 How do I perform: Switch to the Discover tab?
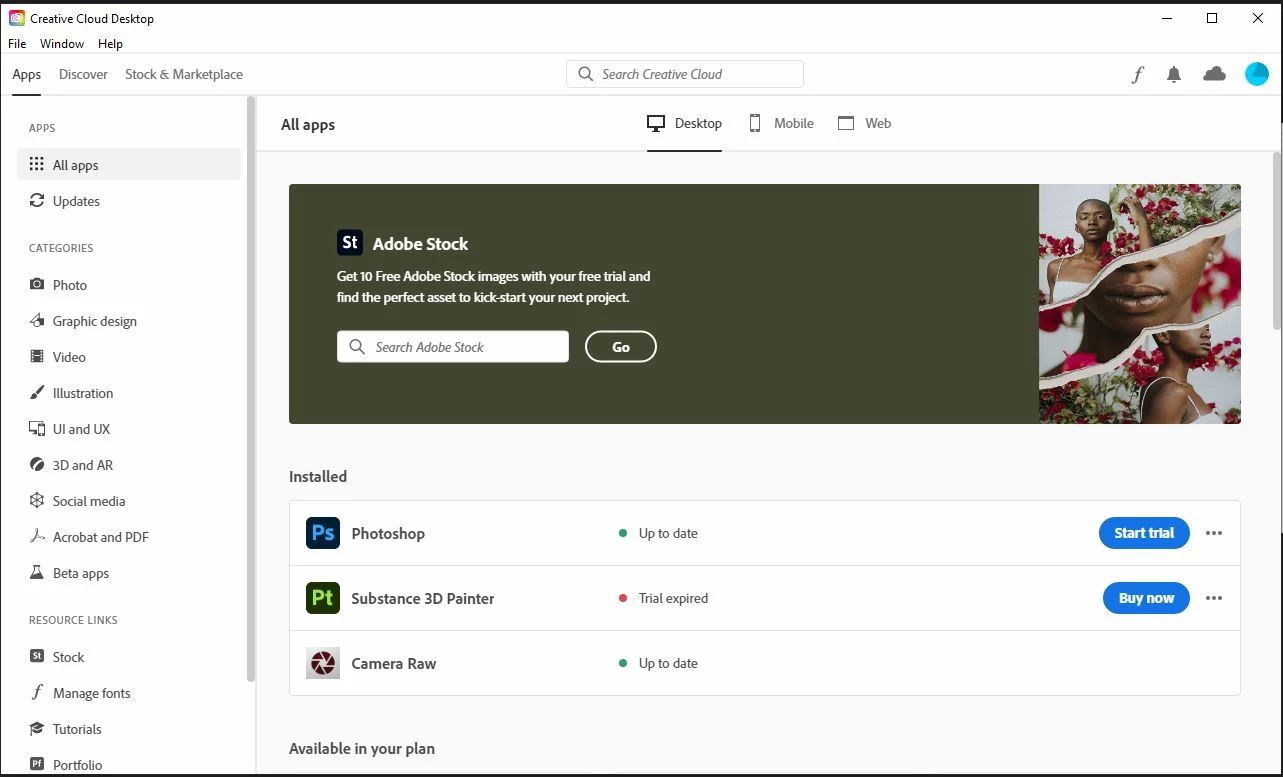coord(83,74)
